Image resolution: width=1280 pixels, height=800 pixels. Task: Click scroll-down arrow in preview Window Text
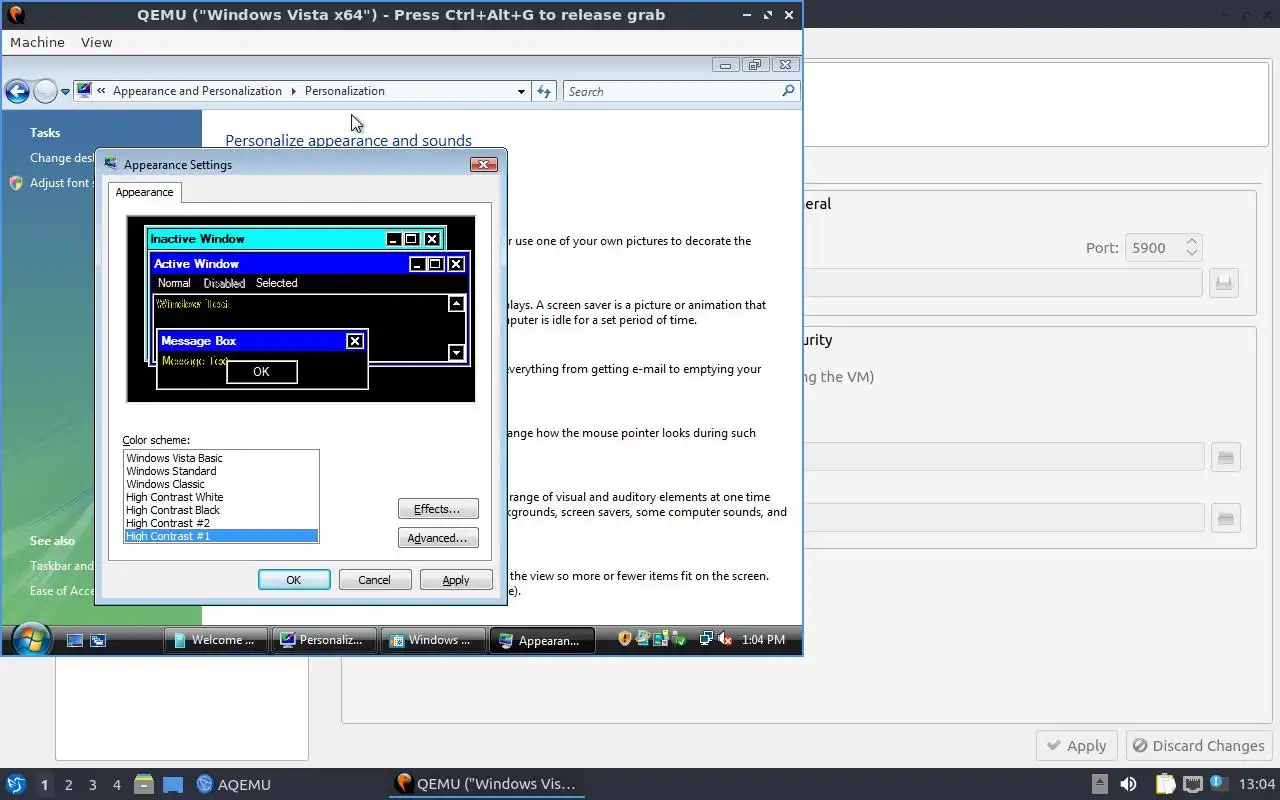pyautogui.click(x=456, y=352)
